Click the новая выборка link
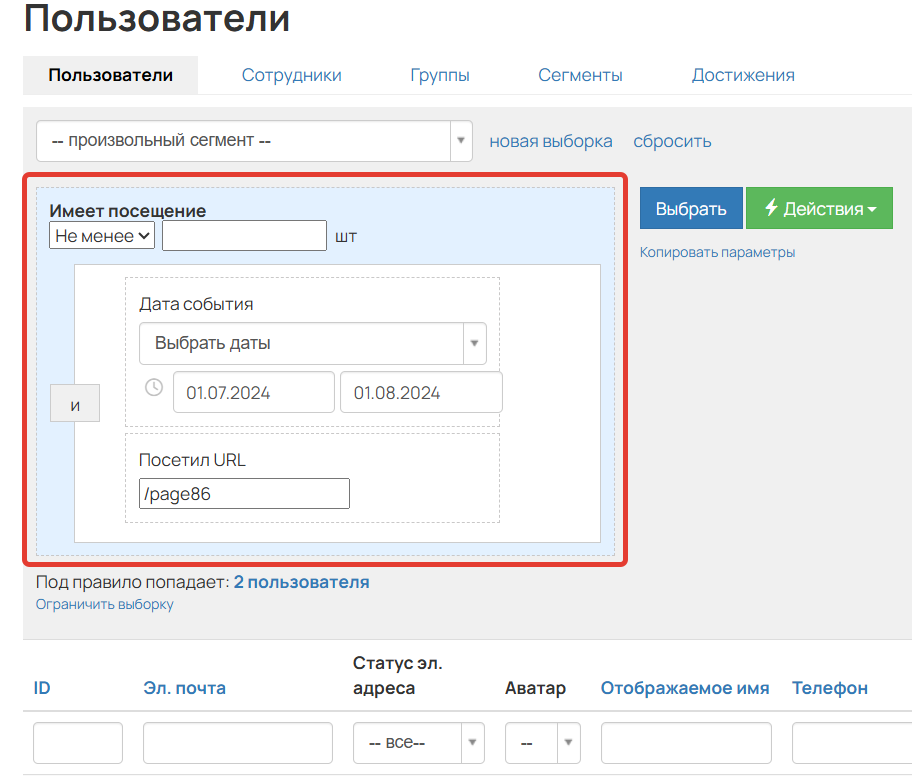This screenshot has height=776, width=912. coord(550,141)
